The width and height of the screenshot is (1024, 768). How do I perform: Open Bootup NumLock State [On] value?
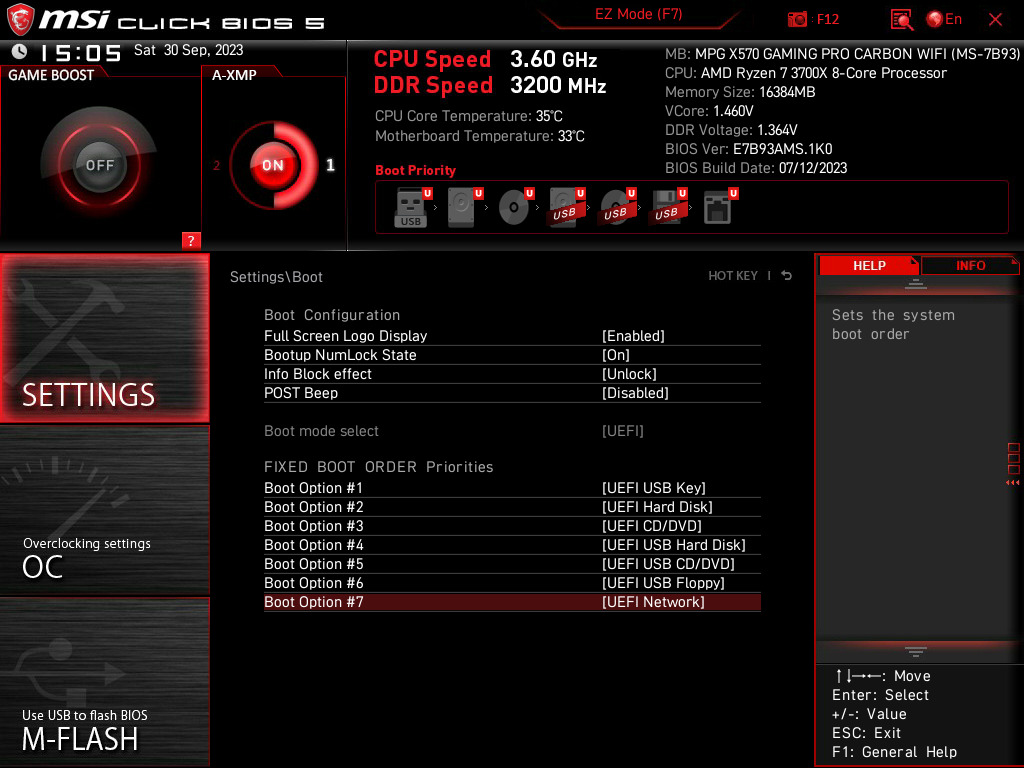coord(615,355)
